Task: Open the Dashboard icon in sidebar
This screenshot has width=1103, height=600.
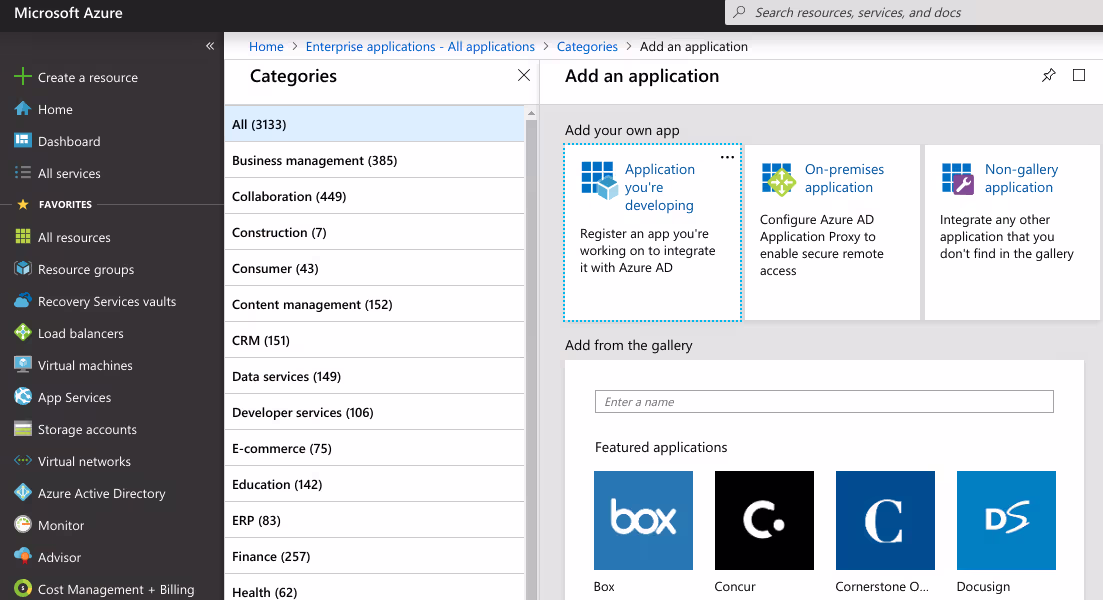Action: pyautogui.click(x=22, y=141)
